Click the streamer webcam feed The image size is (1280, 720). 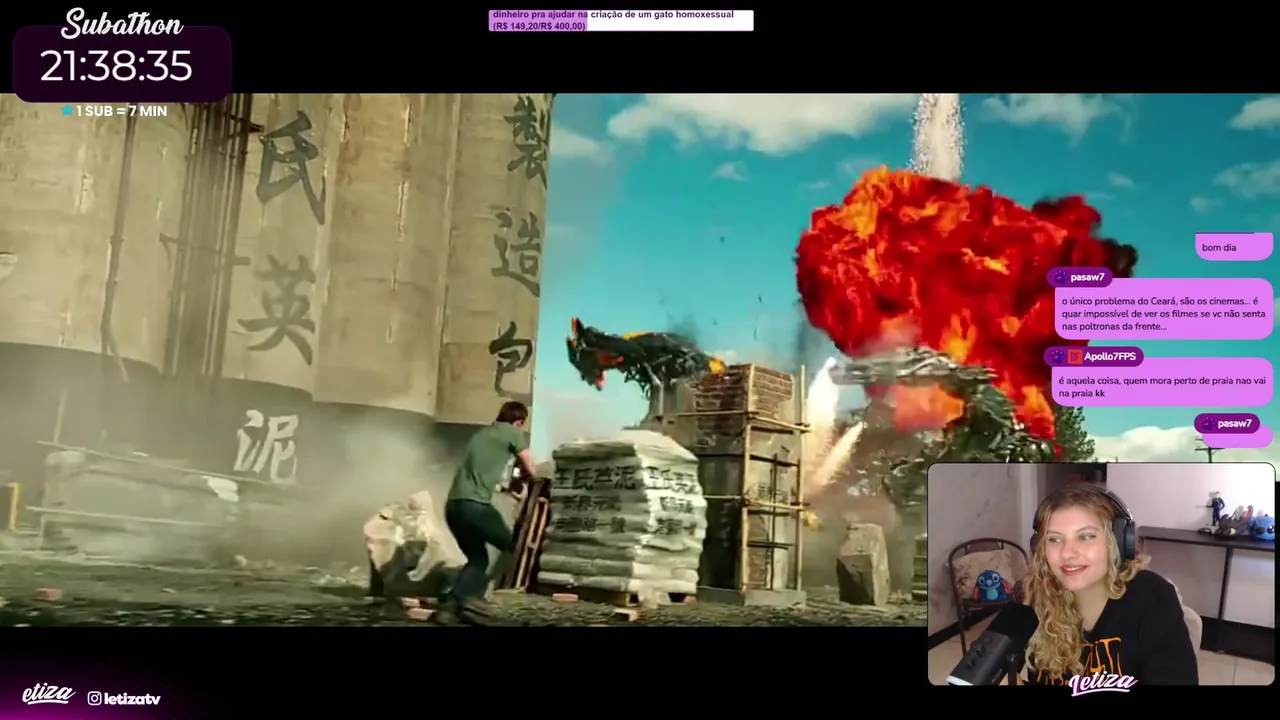[x=1101, y=574]
